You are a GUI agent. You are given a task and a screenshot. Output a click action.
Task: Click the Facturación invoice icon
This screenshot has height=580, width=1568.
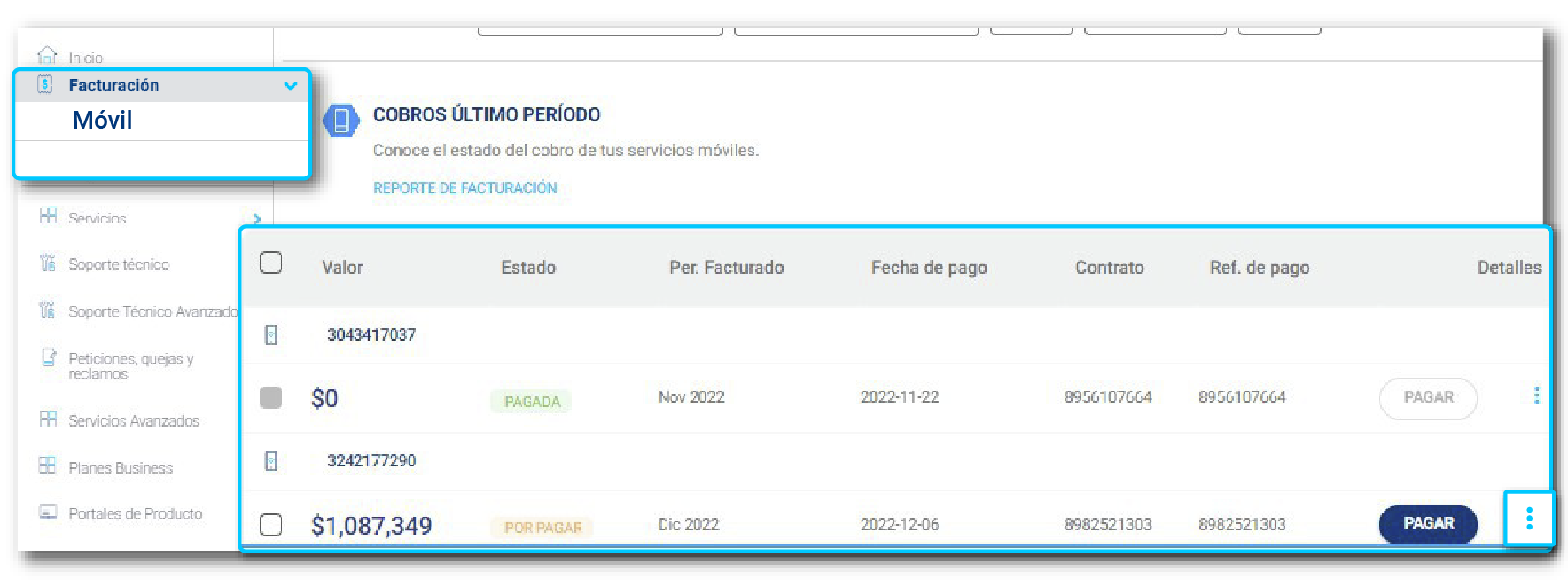pyautogui.click(x=45, y=84)
